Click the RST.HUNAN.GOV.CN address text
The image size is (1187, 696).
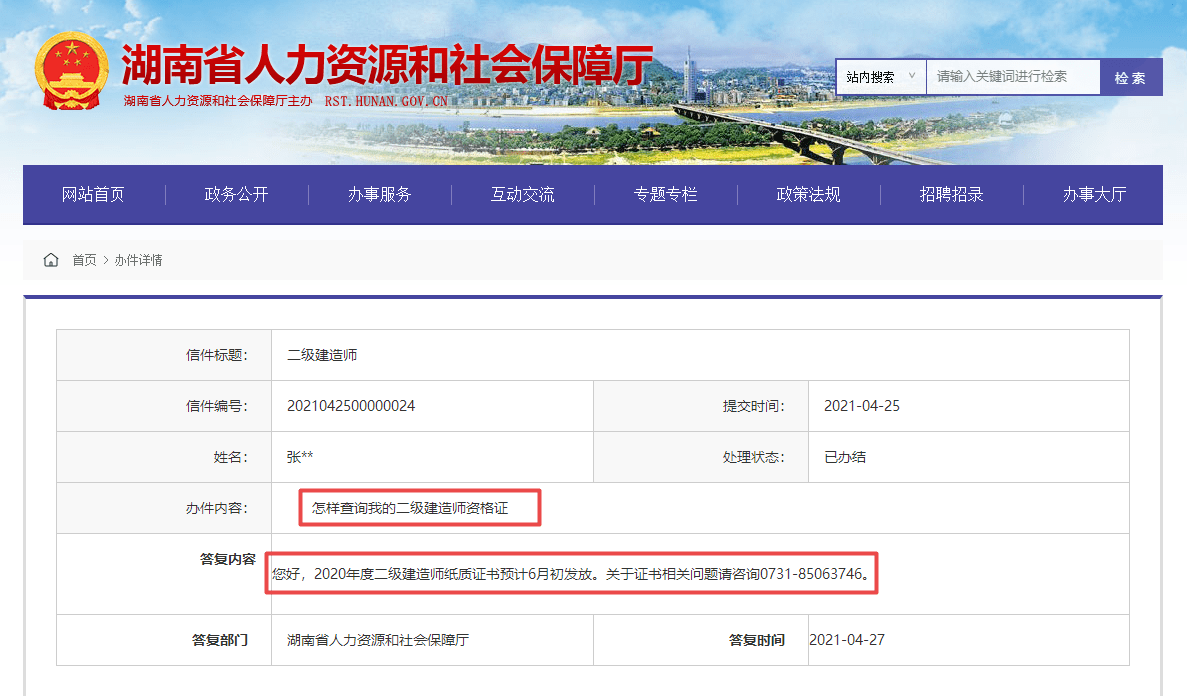click(385, 102)
